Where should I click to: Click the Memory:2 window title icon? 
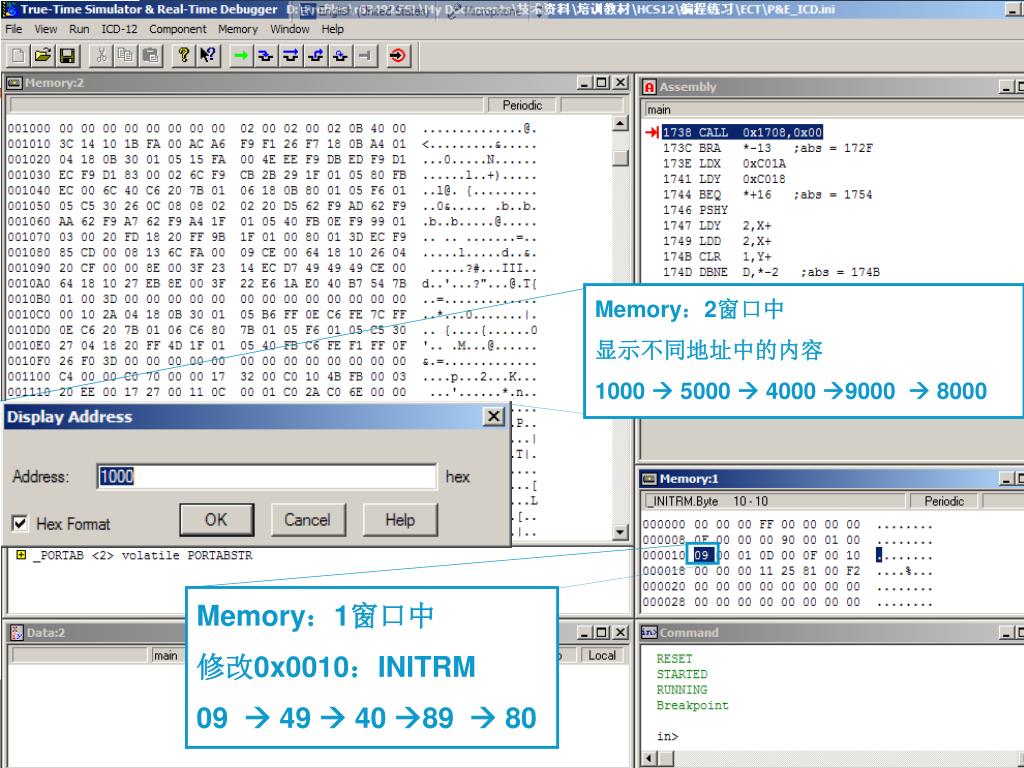point(14,83)
